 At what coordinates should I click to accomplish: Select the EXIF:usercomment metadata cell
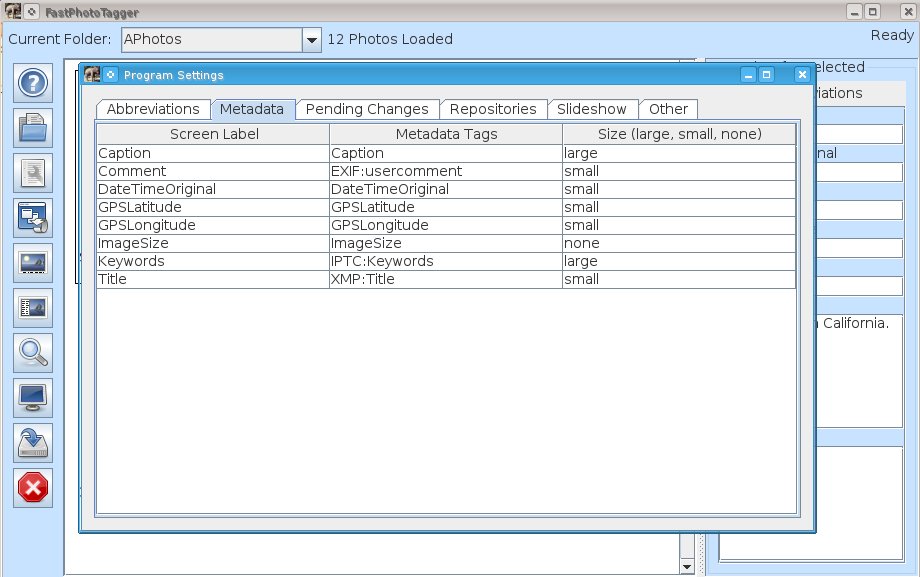point(446,171)
